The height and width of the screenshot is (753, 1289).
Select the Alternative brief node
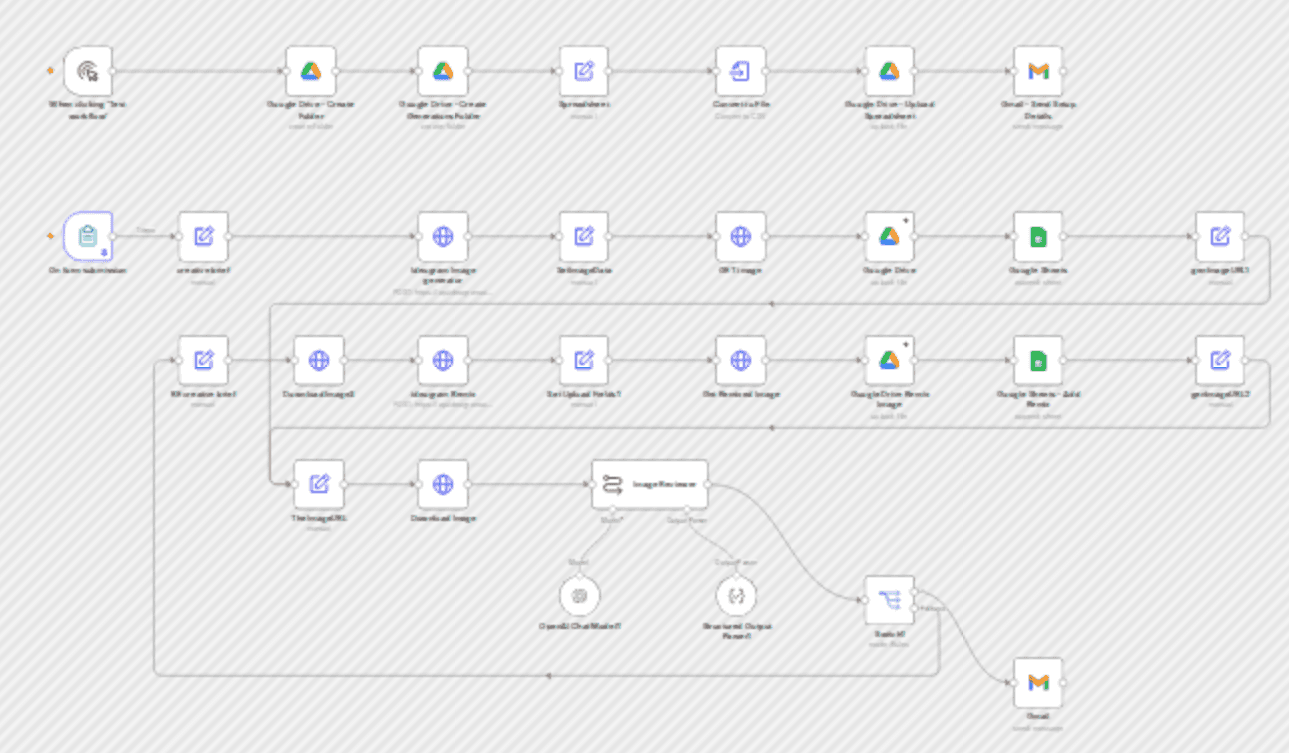[x=203, y=360]
